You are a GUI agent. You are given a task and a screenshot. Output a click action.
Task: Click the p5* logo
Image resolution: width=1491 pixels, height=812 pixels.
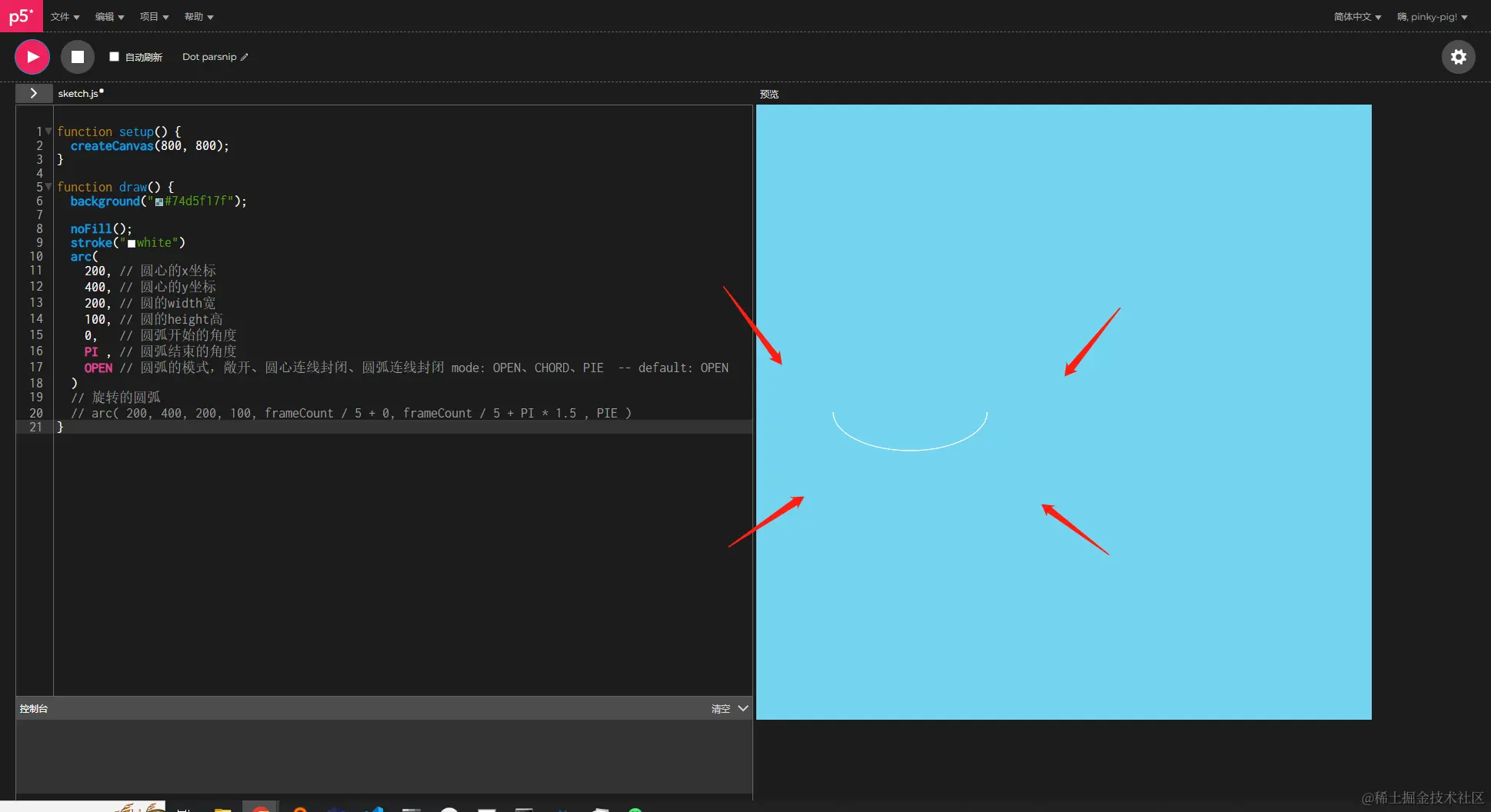point(21,16)
